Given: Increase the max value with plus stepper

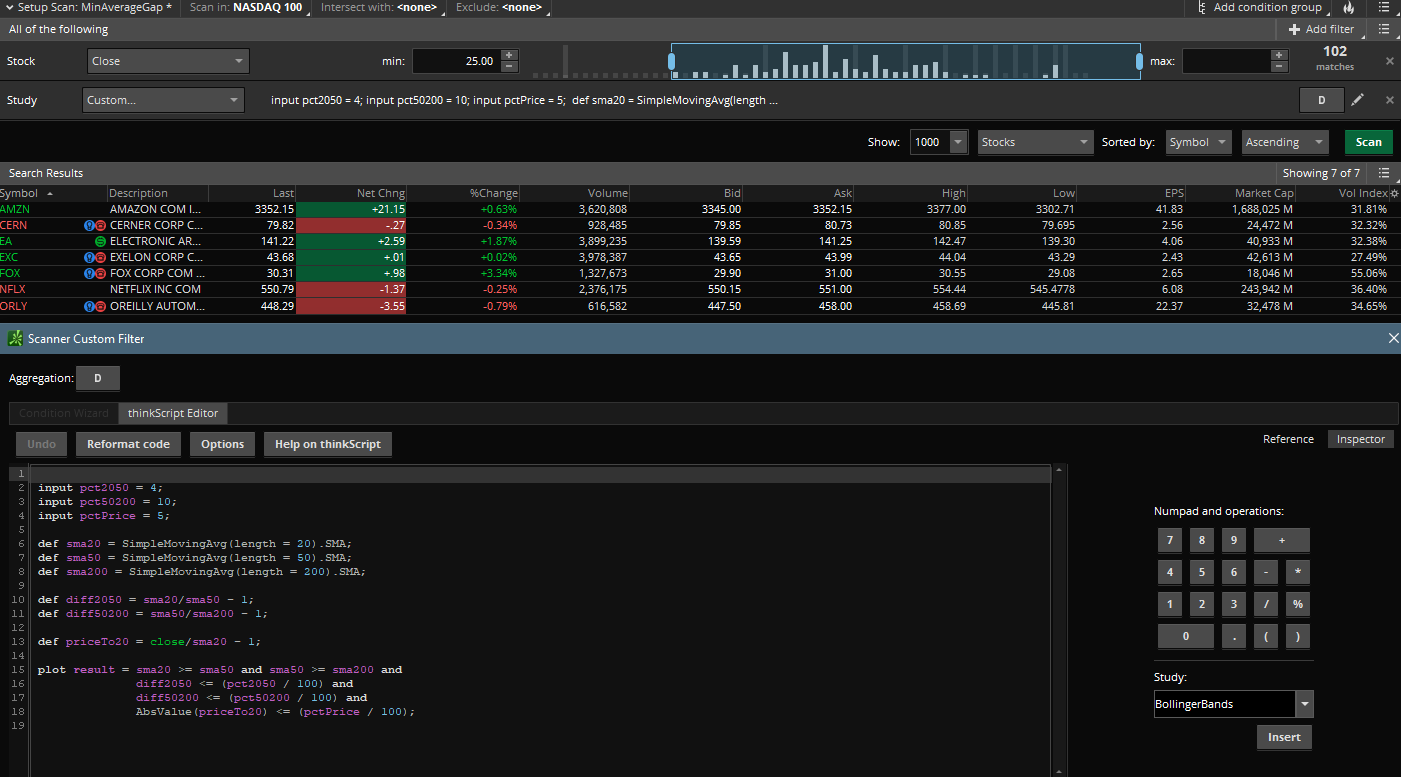Looking at the screenshot, I should [x=1280, y=55].
